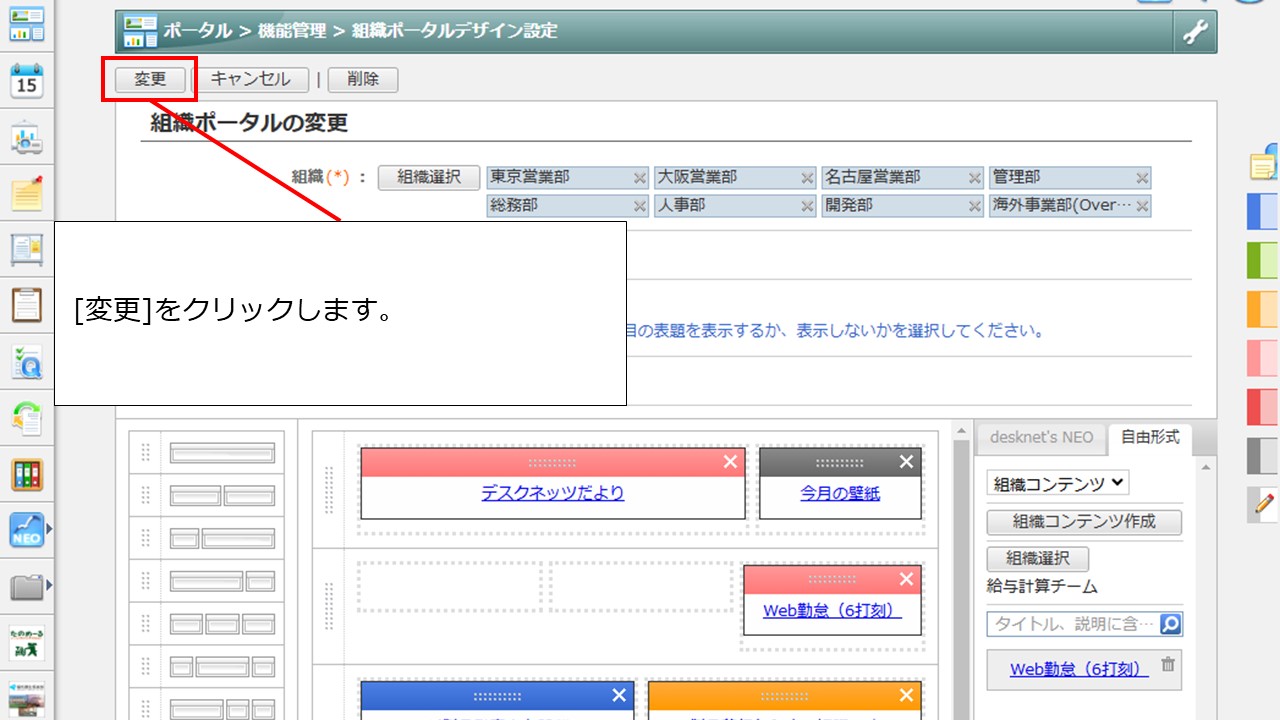Screen dimensions: 1280x720
Task: Delete Web勤怠 item via trash icon
Action: (x=1168, y=665)
